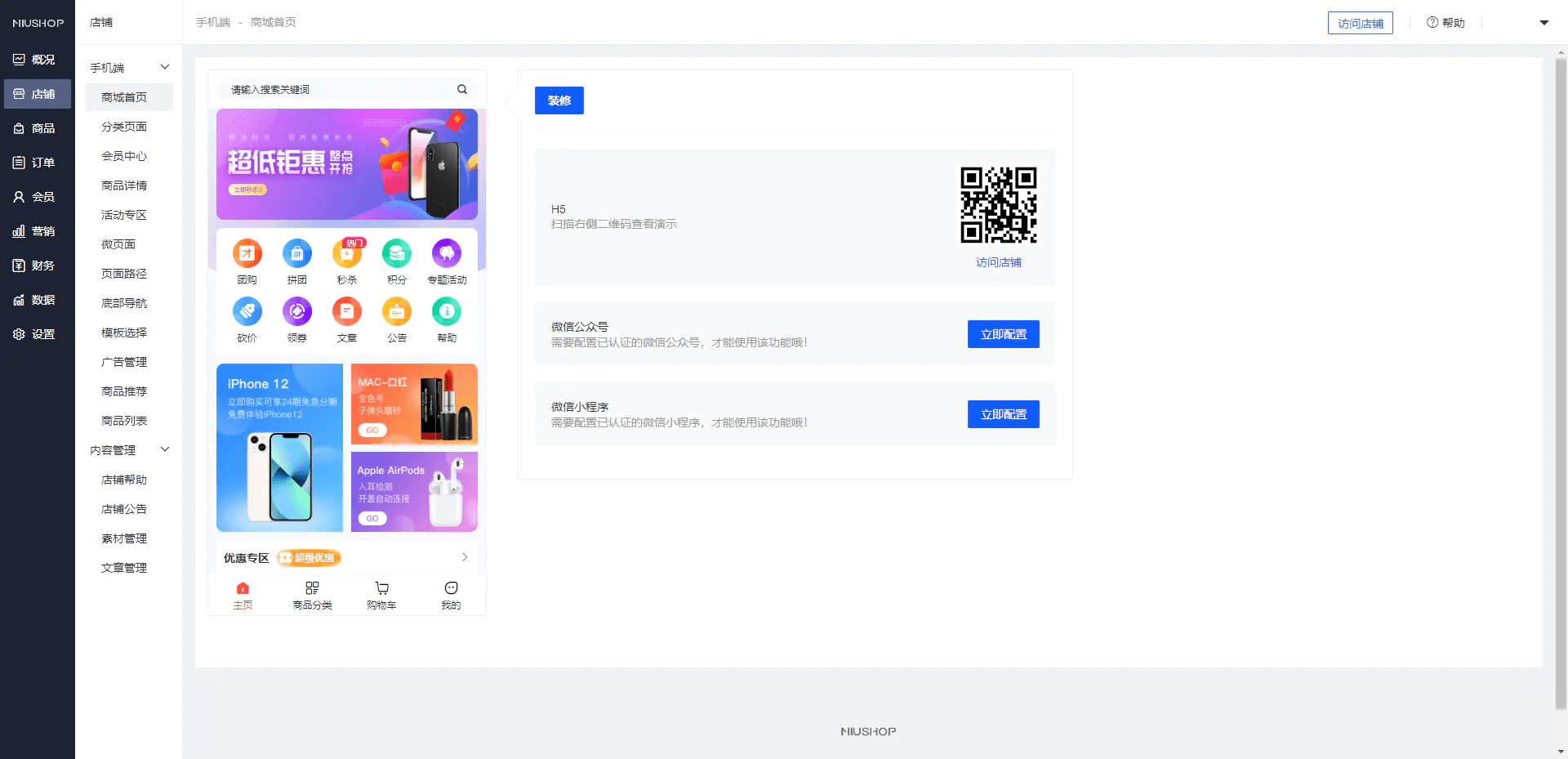This screenshot has width=1568, height=759.
Task: Open the 帮助 help in top bar
Action: pos(1445,22)
